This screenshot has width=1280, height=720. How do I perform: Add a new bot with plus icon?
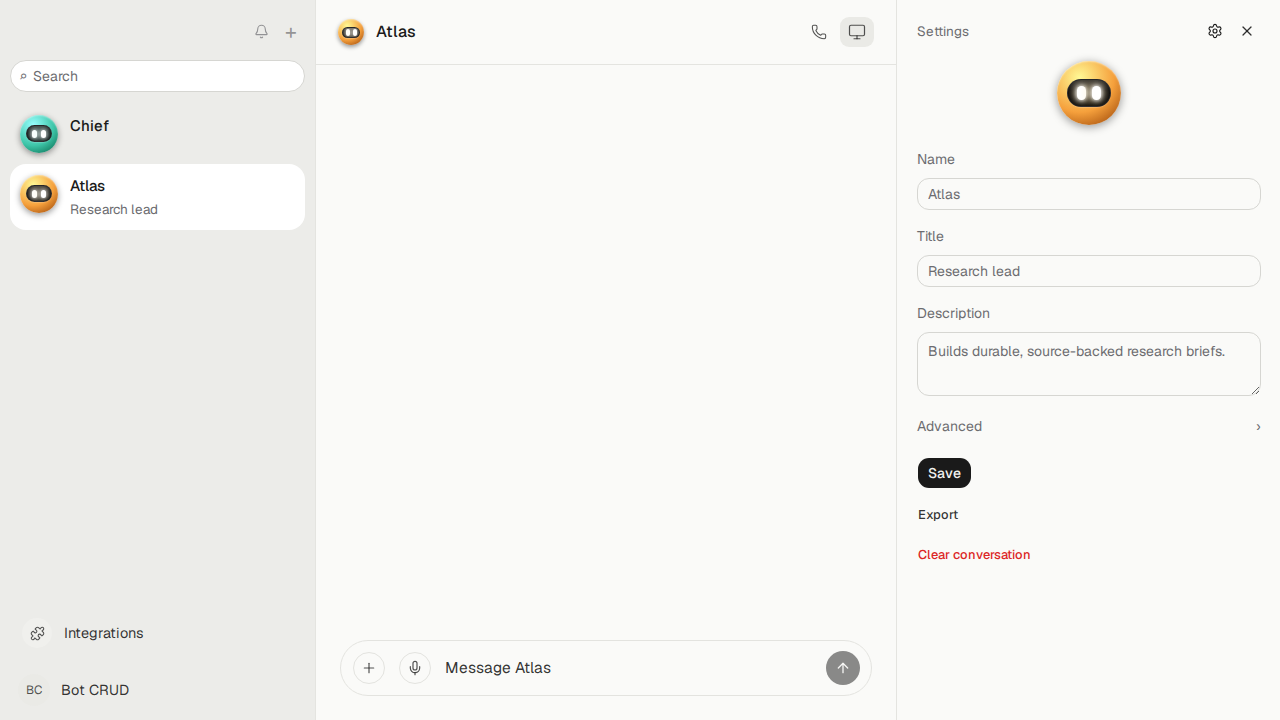point(291,32)
